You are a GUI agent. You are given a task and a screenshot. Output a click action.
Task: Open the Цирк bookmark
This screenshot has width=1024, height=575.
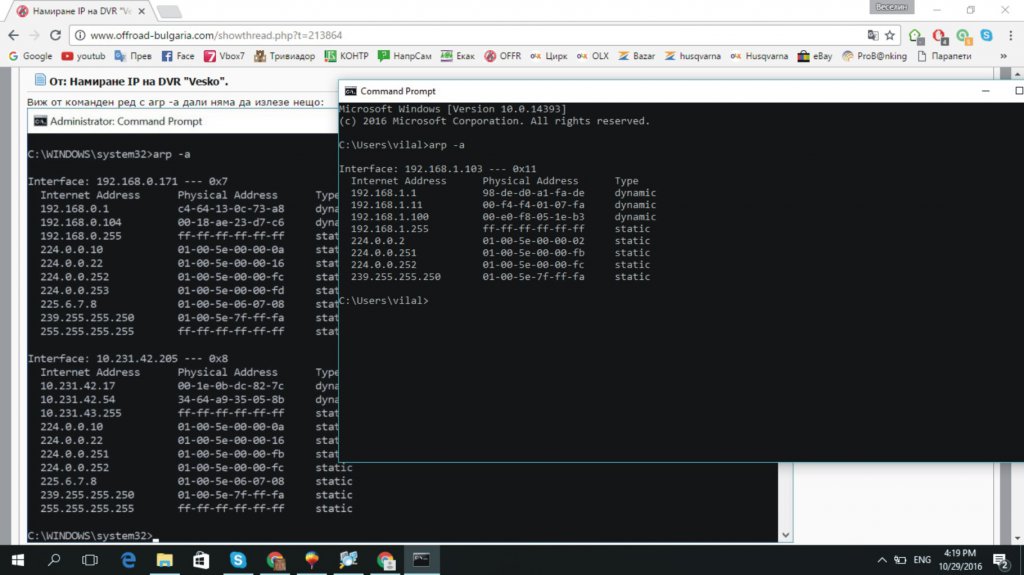tap(549, 56)
